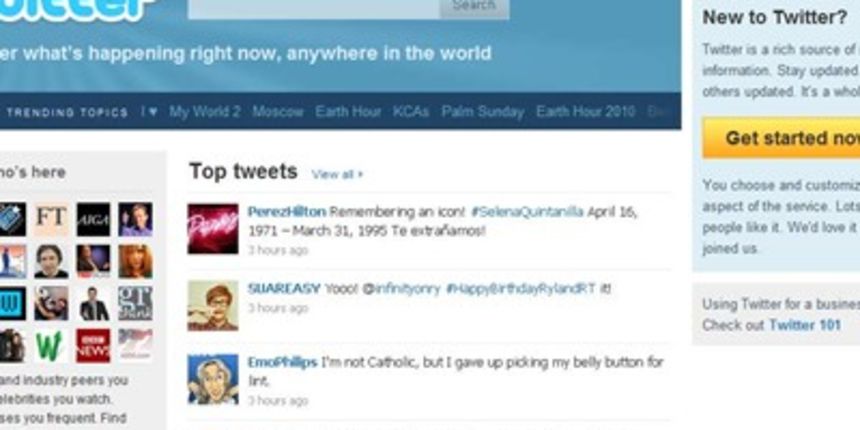View SUAREASY's profile picture
The image size is (860, 430).
(213, 305)
